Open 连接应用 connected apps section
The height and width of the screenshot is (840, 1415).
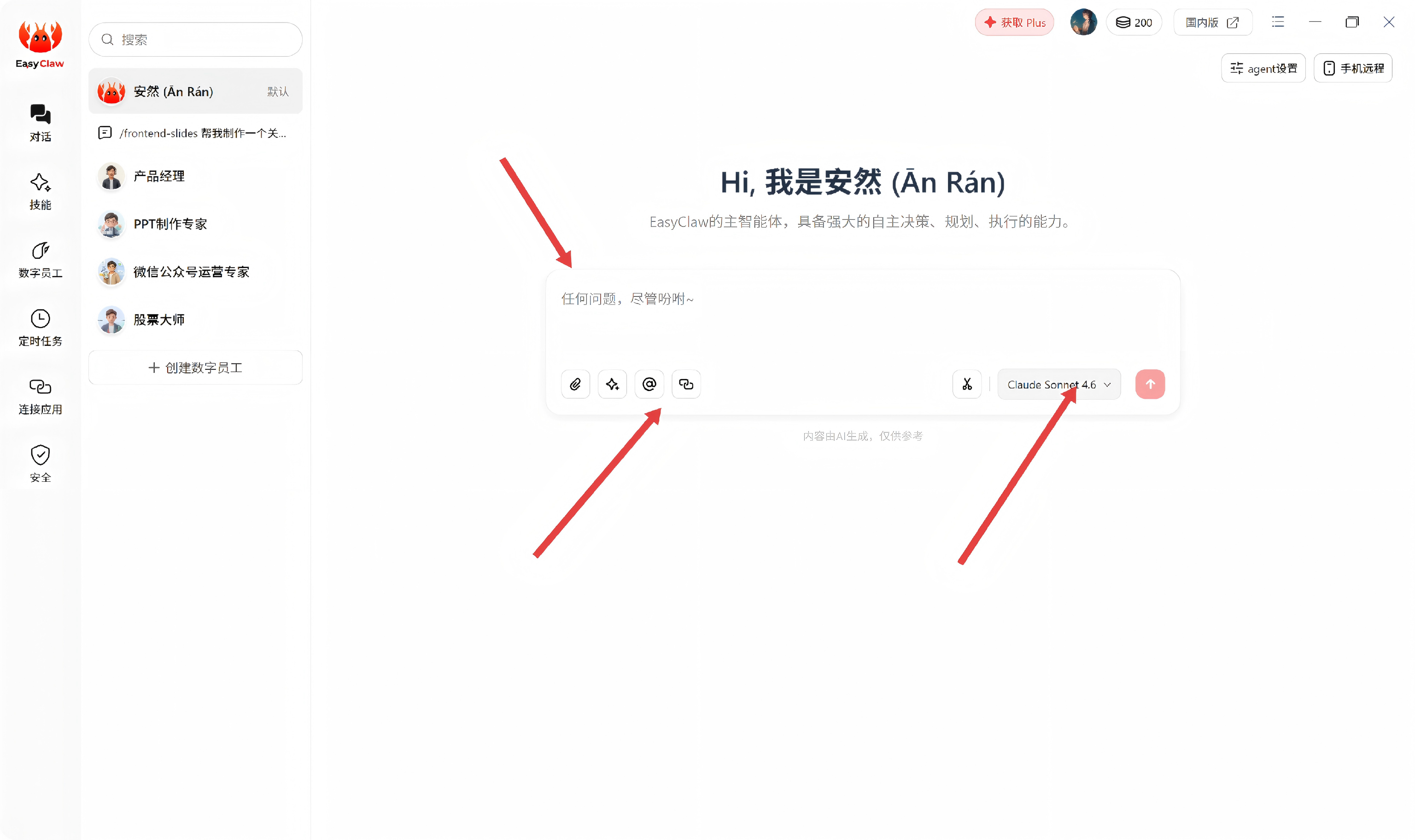40,396
